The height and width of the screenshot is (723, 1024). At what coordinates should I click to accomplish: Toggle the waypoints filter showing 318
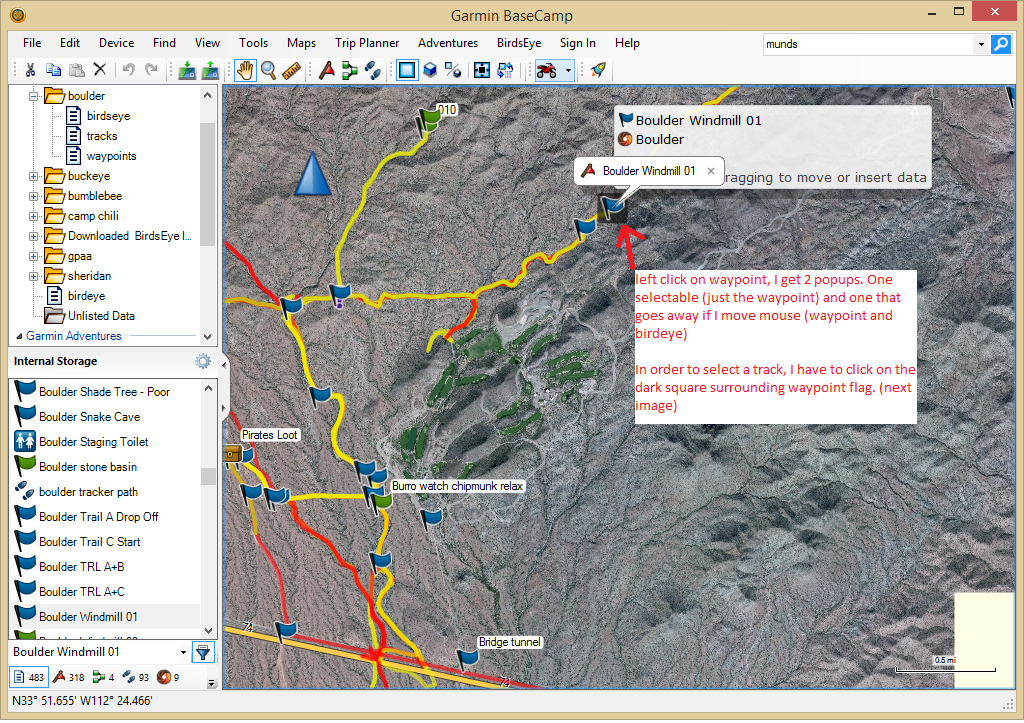tap(68, 678)
